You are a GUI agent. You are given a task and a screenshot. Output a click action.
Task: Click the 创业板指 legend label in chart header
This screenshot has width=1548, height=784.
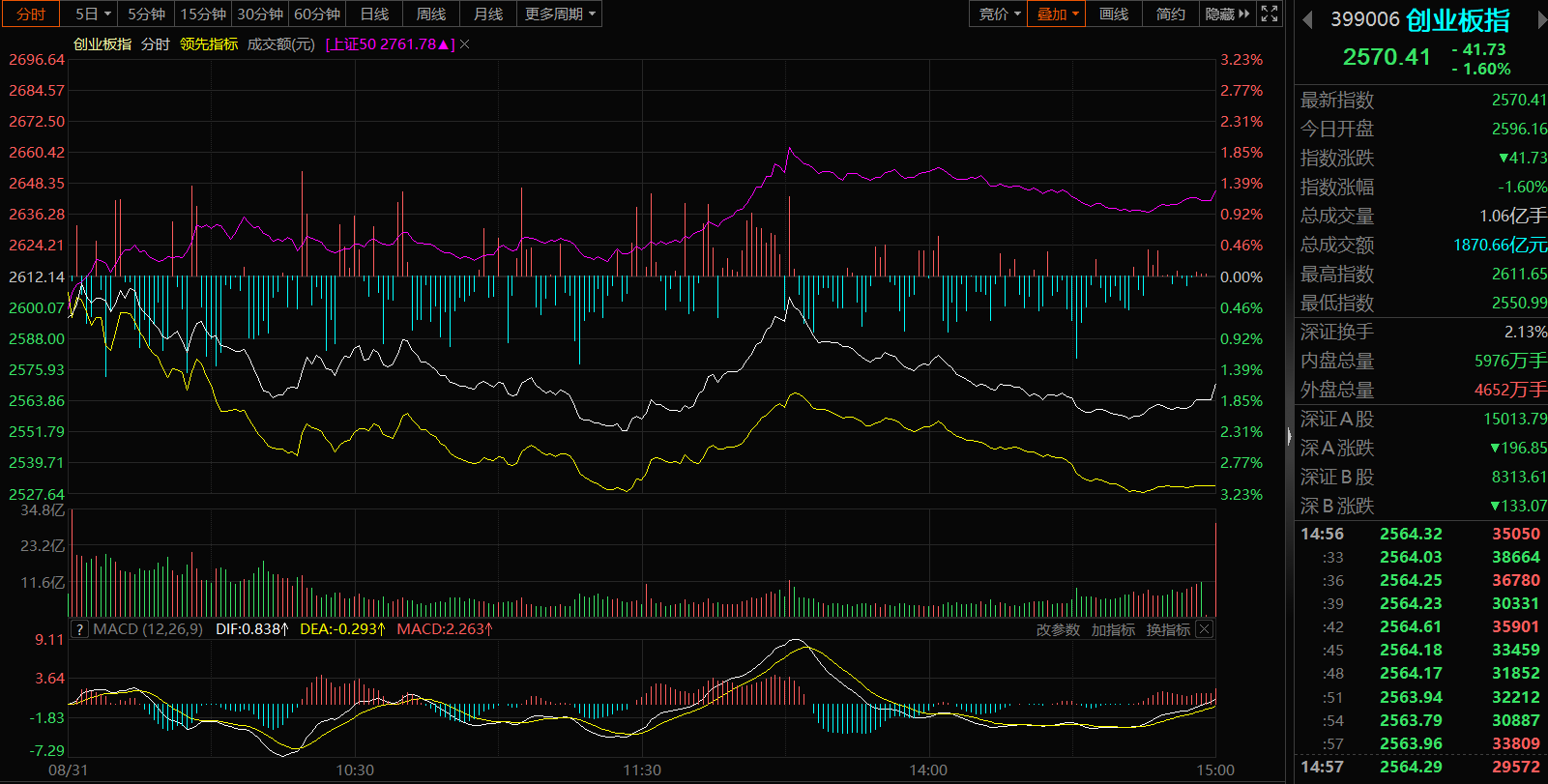102,44
